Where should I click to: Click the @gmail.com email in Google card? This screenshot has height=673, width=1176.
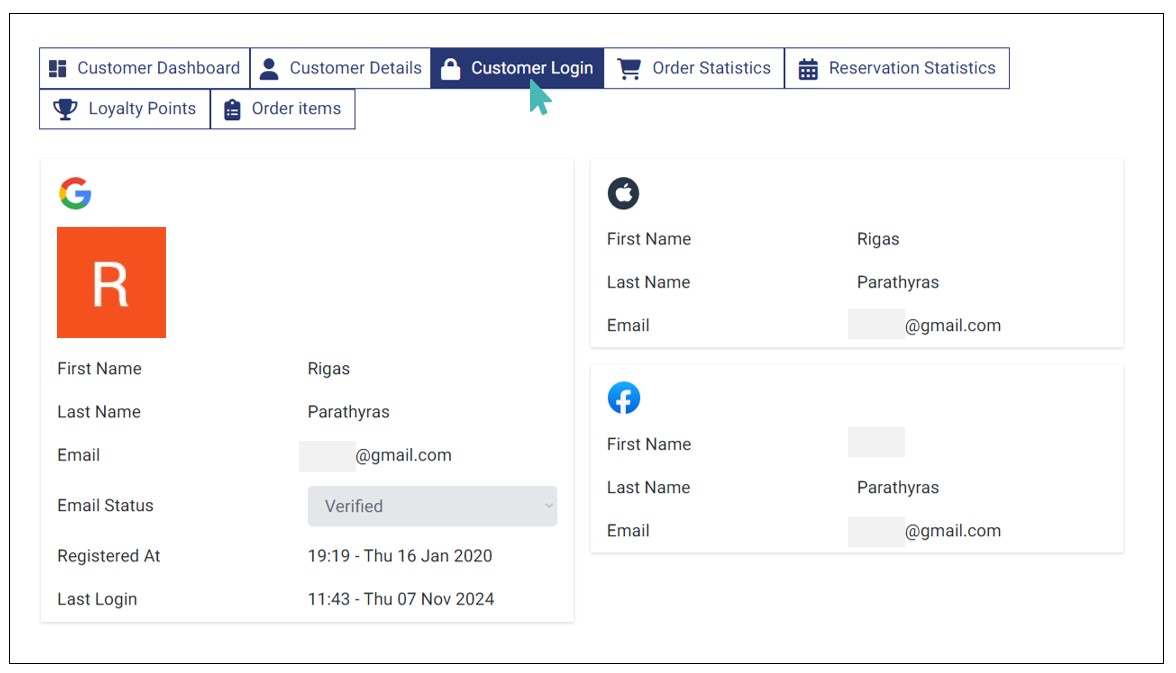click(404, 455)
